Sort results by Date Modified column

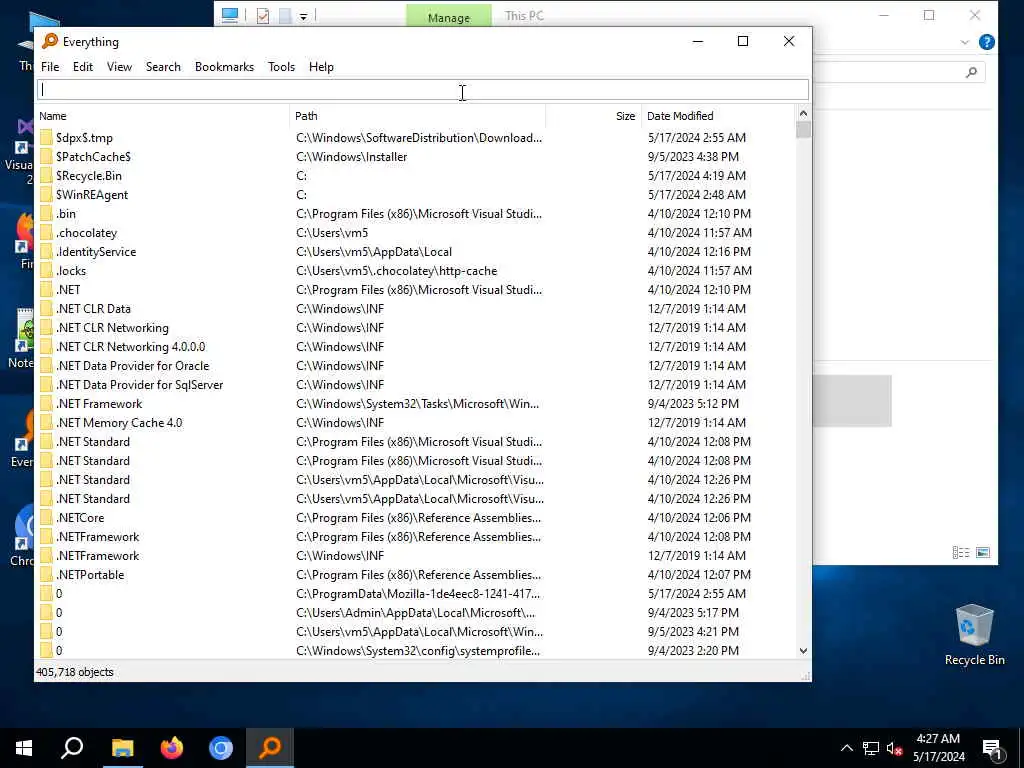718,116
